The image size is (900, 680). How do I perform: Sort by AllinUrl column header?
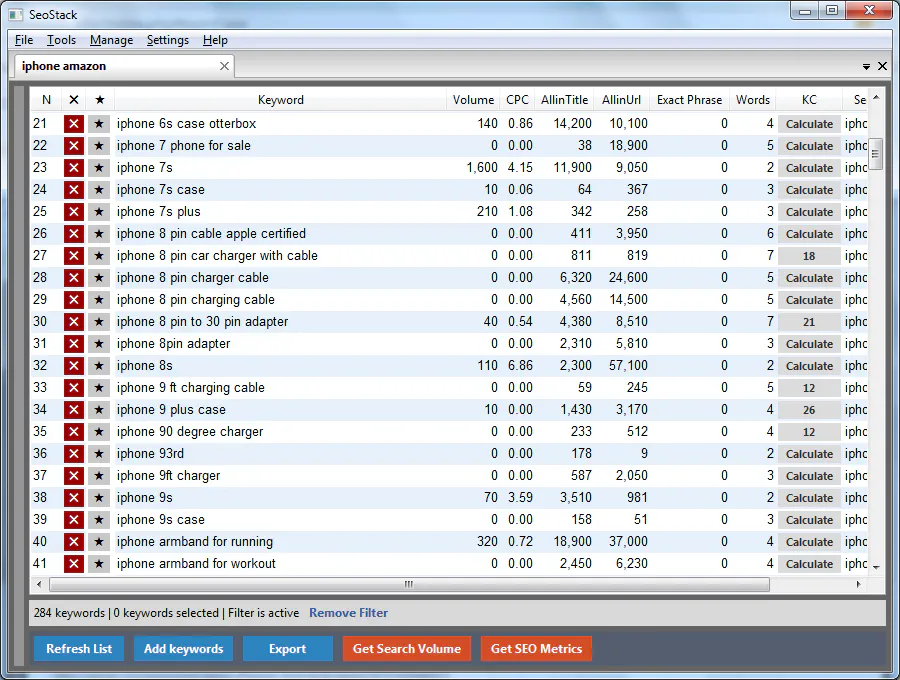(x=621, y=100)
